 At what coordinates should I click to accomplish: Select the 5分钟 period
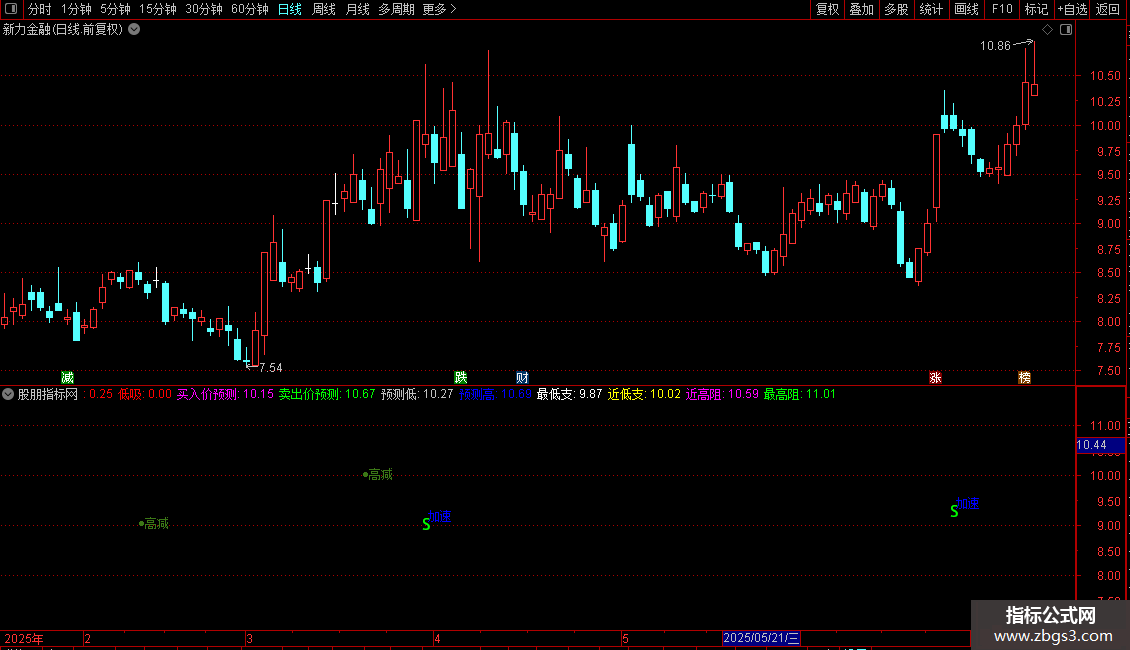coord(115,9)
